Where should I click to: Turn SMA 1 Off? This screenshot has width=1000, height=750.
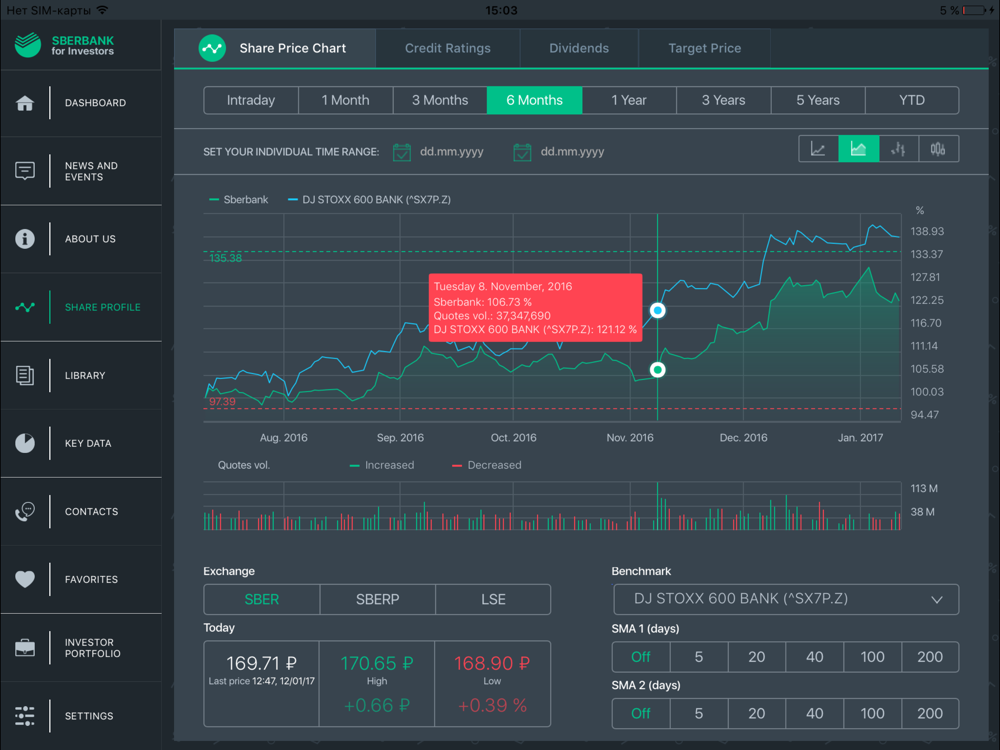pos(641,657)
